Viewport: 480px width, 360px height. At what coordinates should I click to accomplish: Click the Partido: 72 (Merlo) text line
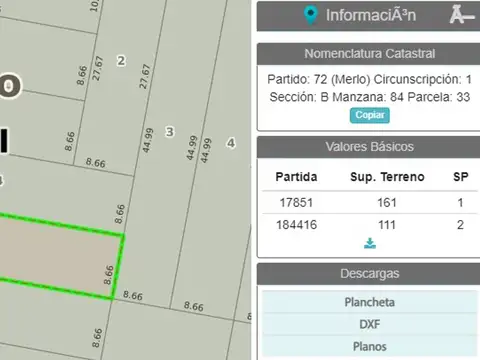click(x=369, y=79)
